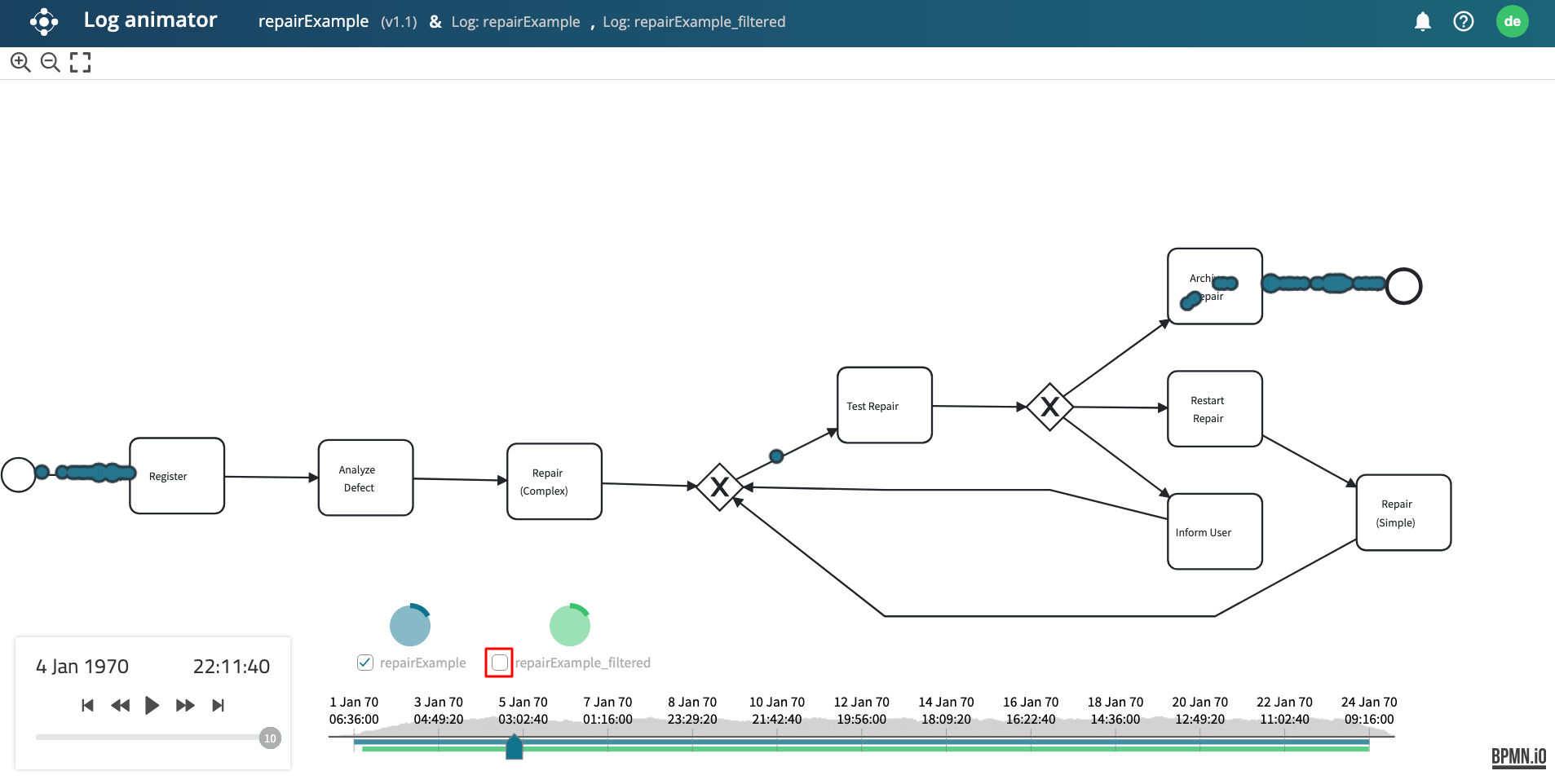Viewport: 1555px width, 784px height.
Task: Click the BPMN.iO logo link
Action: [1518, 757]
